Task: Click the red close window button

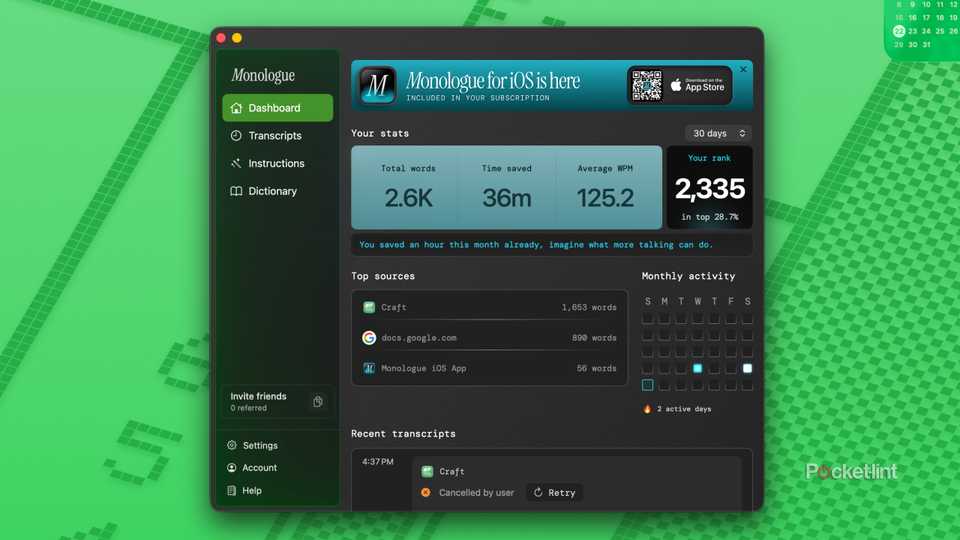Action: [221, 38]
